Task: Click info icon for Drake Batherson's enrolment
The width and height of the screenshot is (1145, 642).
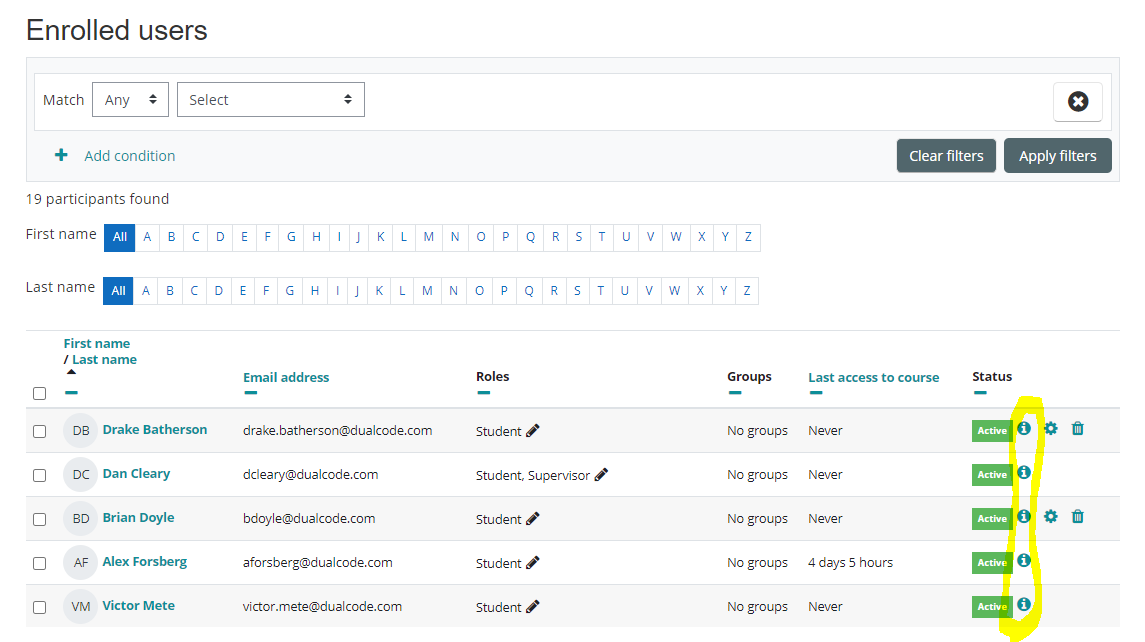Action: point(1023,429)
